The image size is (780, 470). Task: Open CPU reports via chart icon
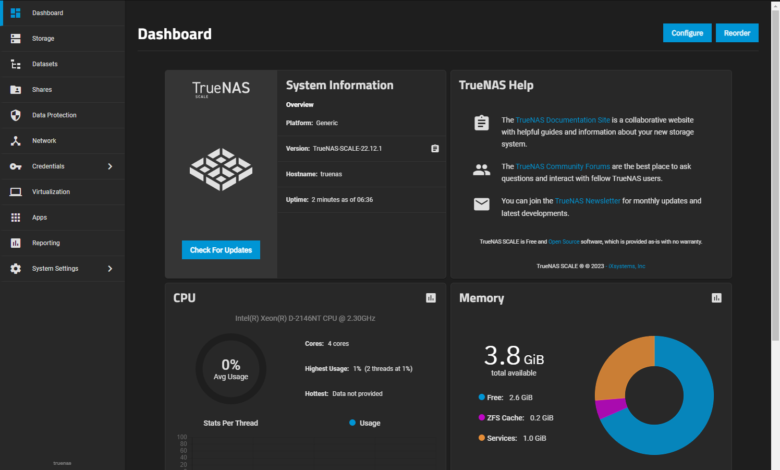pos(431,298)
